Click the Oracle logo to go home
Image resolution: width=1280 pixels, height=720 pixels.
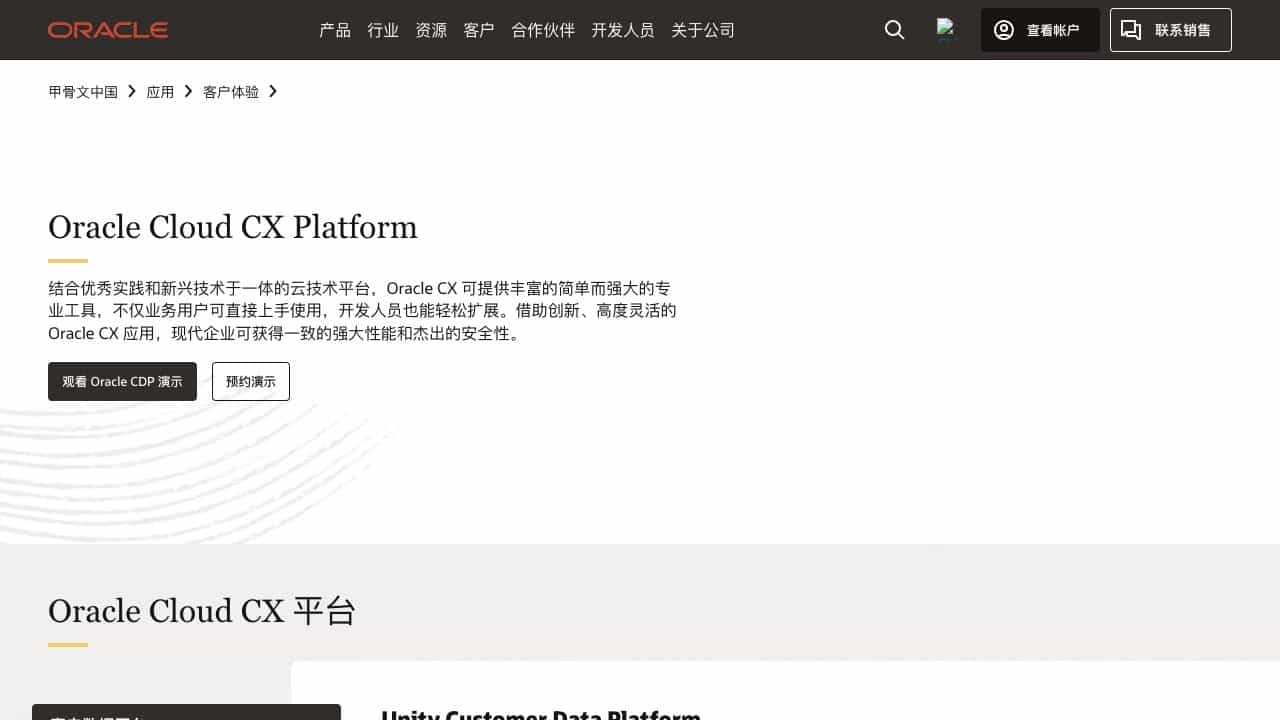tap(107, 29)
